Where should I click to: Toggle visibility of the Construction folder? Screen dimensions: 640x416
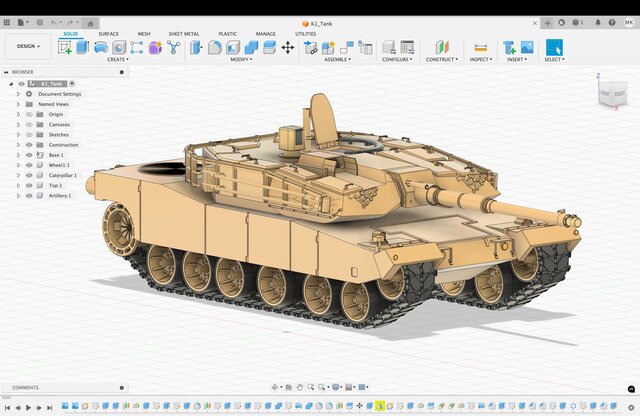click(29, 145)
